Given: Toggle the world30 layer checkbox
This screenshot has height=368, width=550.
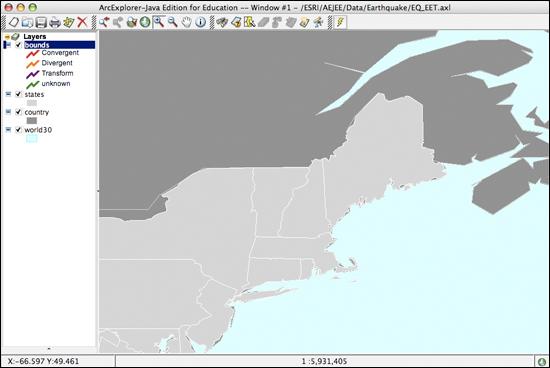Looking at the screenshot, I should point(18,130).
